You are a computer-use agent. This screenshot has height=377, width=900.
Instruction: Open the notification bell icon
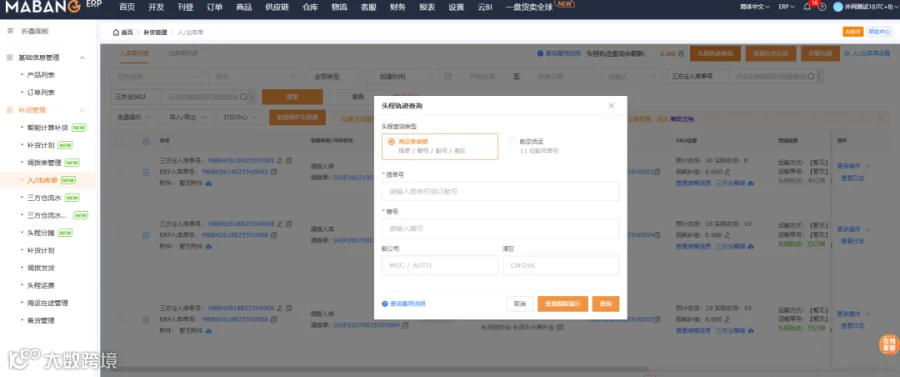(x=807, y=7)
